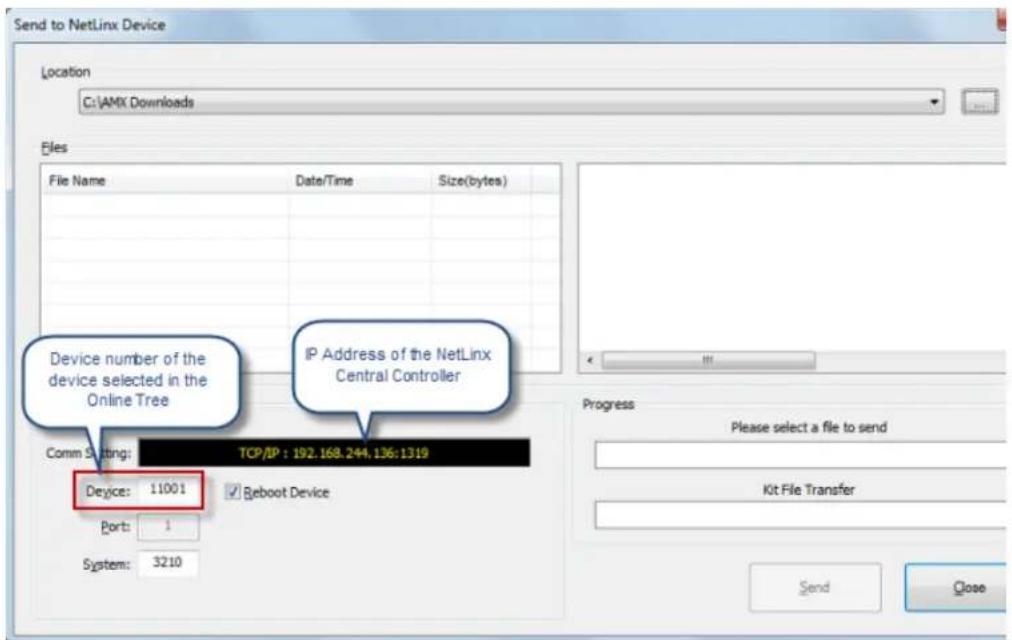Click the Send to NetLinx Device title
The image size is (1012, 640).
point(90,25)
